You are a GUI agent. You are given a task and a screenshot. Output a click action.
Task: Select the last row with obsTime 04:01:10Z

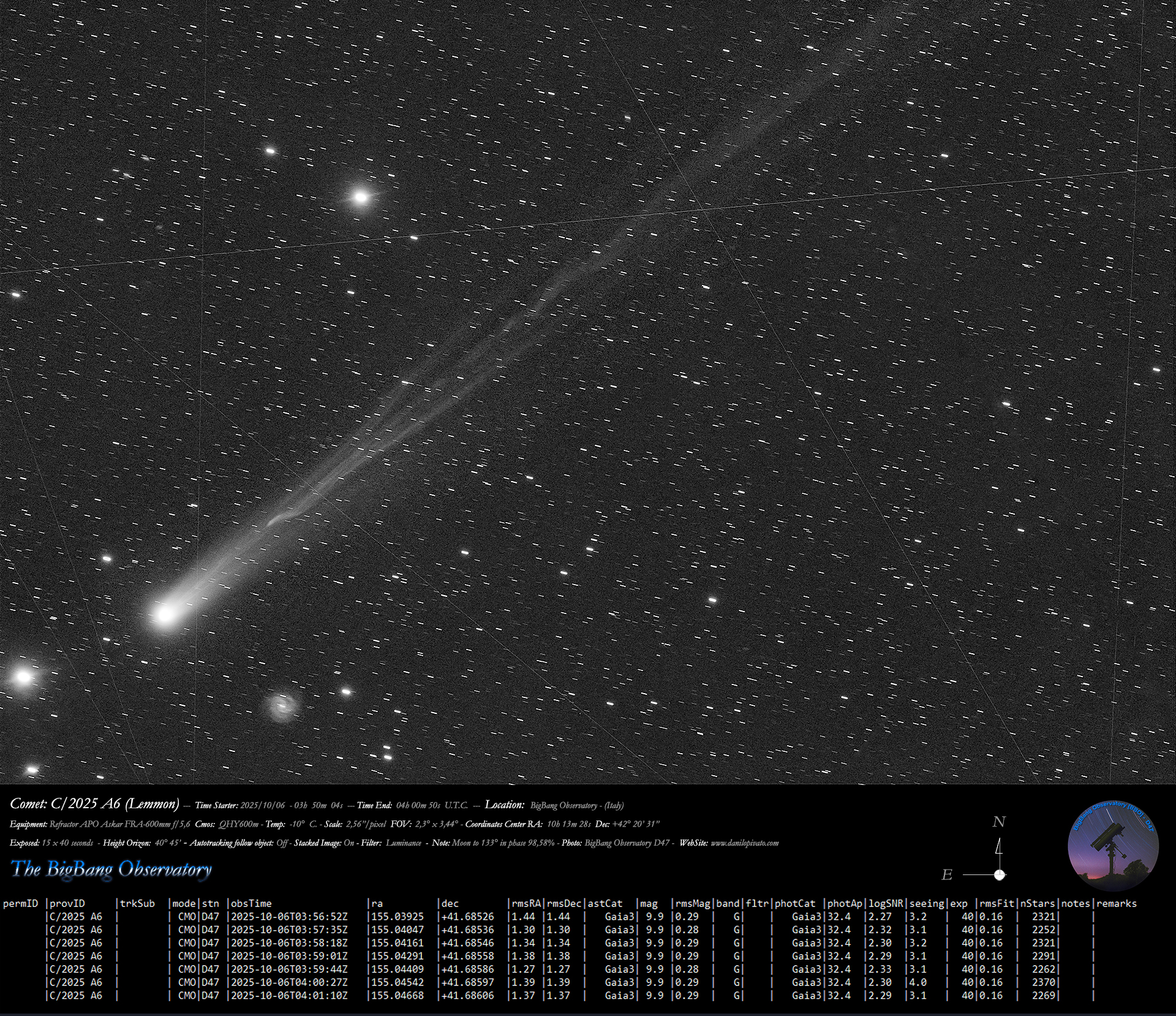(x=289, y=995)
